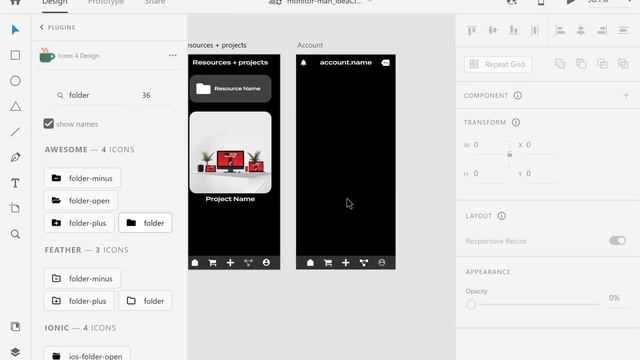Click the folder search input field
Image resolution: width=640 pixels, height=360 pixels.
click(x=92, y=95)
